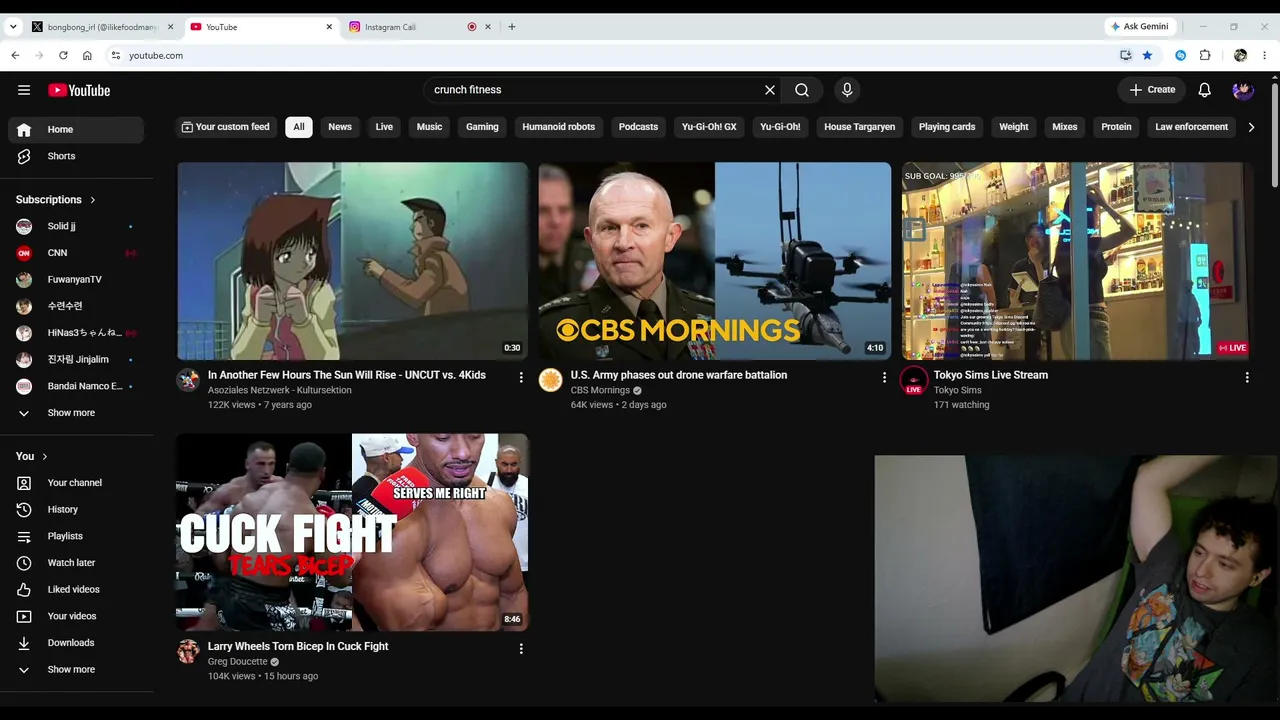Open options for Larry Wheels video

(521, 649)
